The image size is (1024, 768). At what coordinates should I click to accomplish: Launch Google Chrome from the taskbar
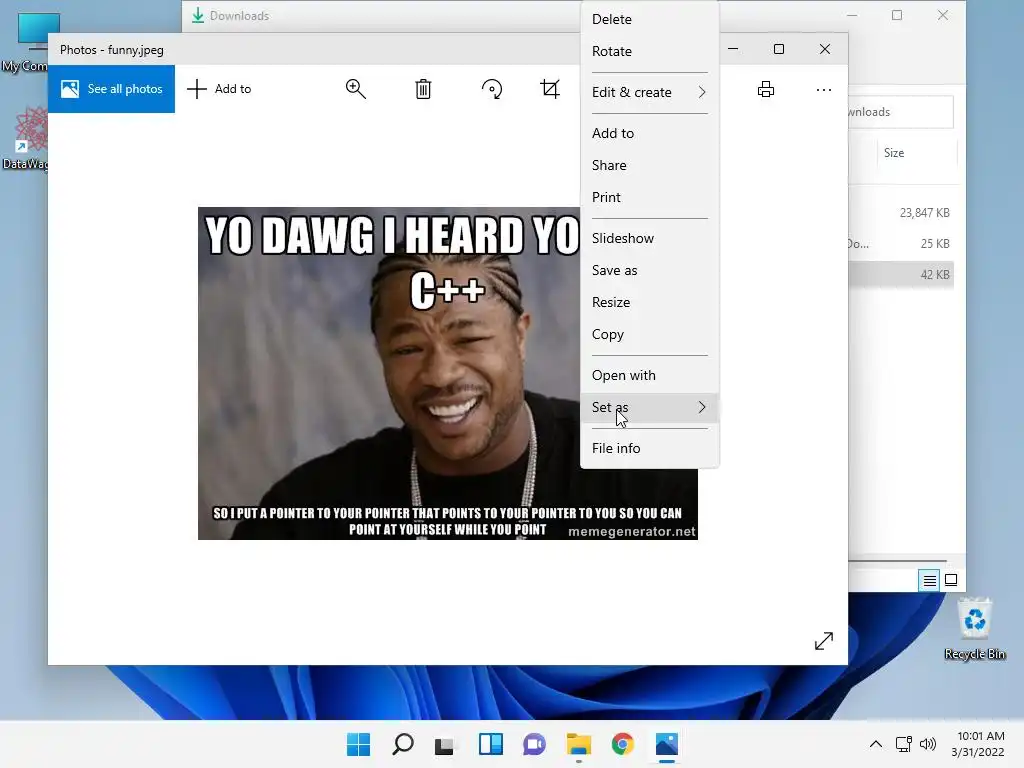click(x=622, y=744)
